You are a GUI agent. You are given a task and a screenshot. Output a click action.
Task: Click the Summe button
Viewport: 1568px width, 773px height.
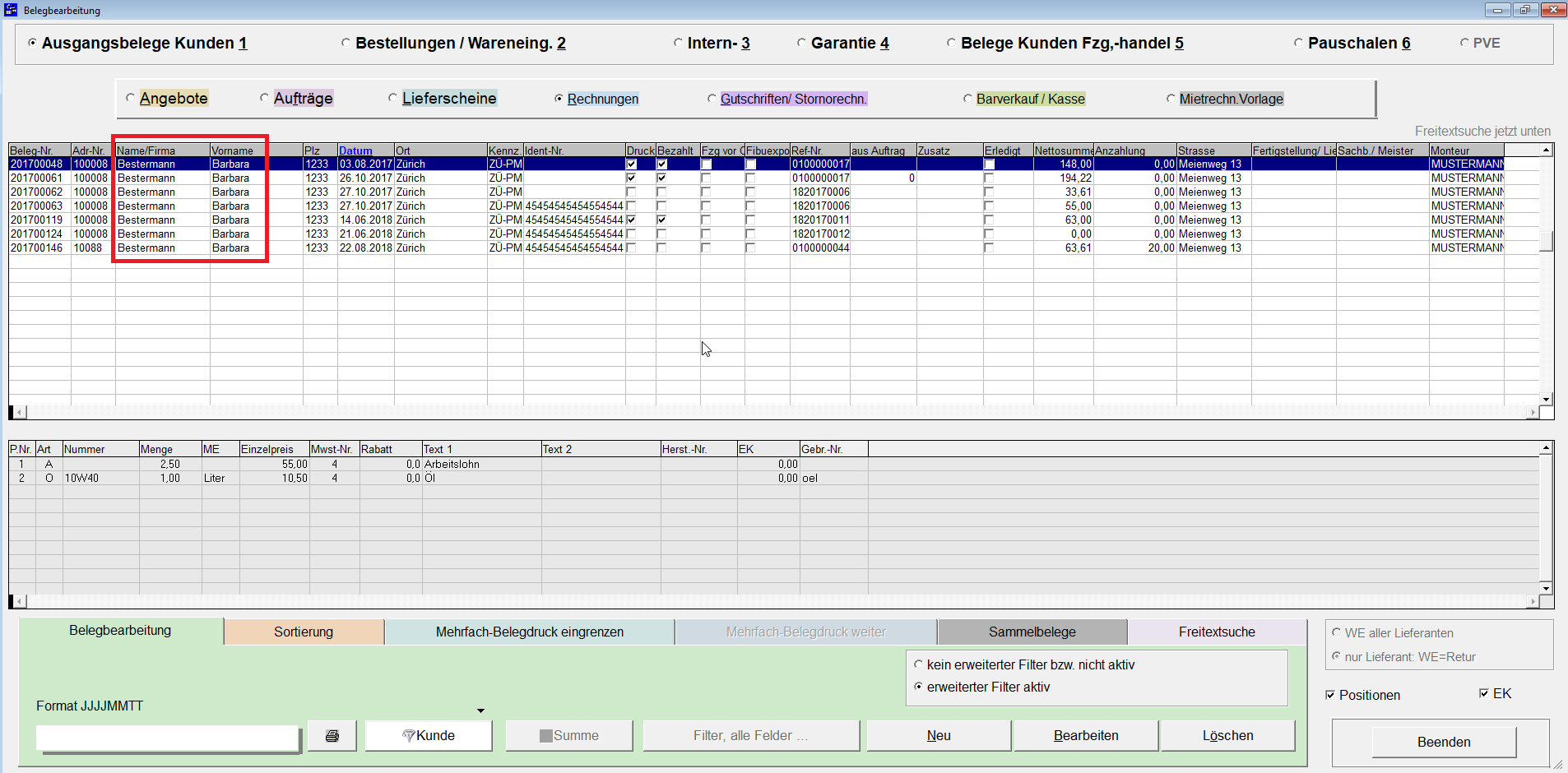point(569,736)
